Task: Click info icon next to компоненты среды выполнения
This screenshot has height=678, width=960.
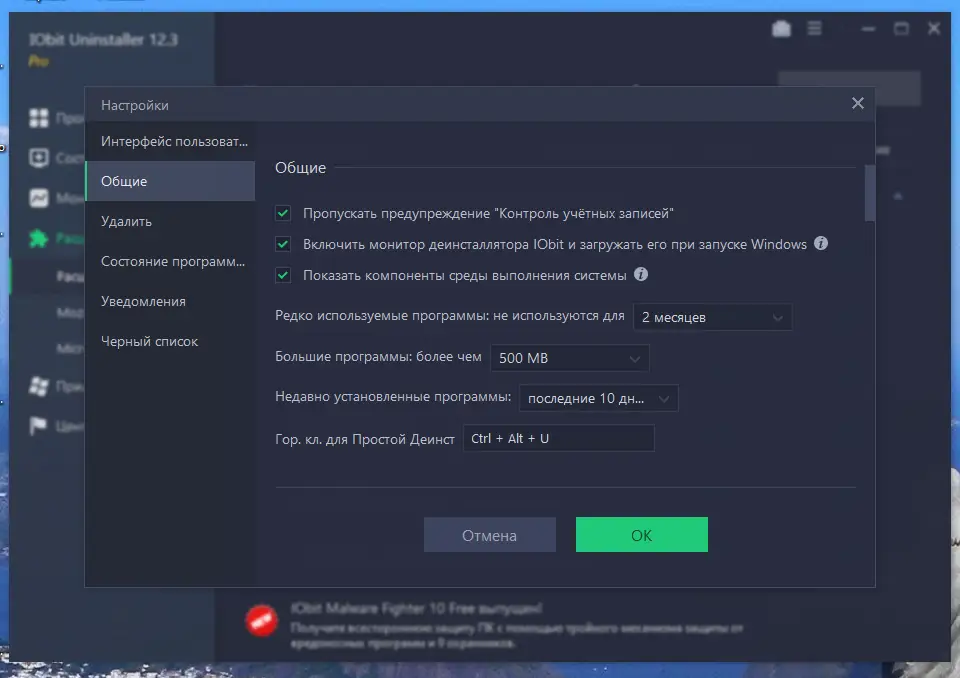Action: (641, 274)
